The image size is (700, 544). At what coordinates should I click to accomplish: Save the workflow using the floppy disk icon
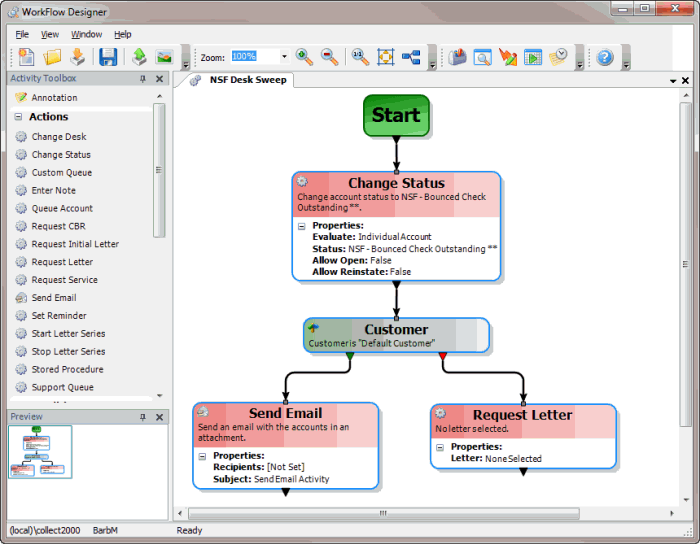coord(107,57)
